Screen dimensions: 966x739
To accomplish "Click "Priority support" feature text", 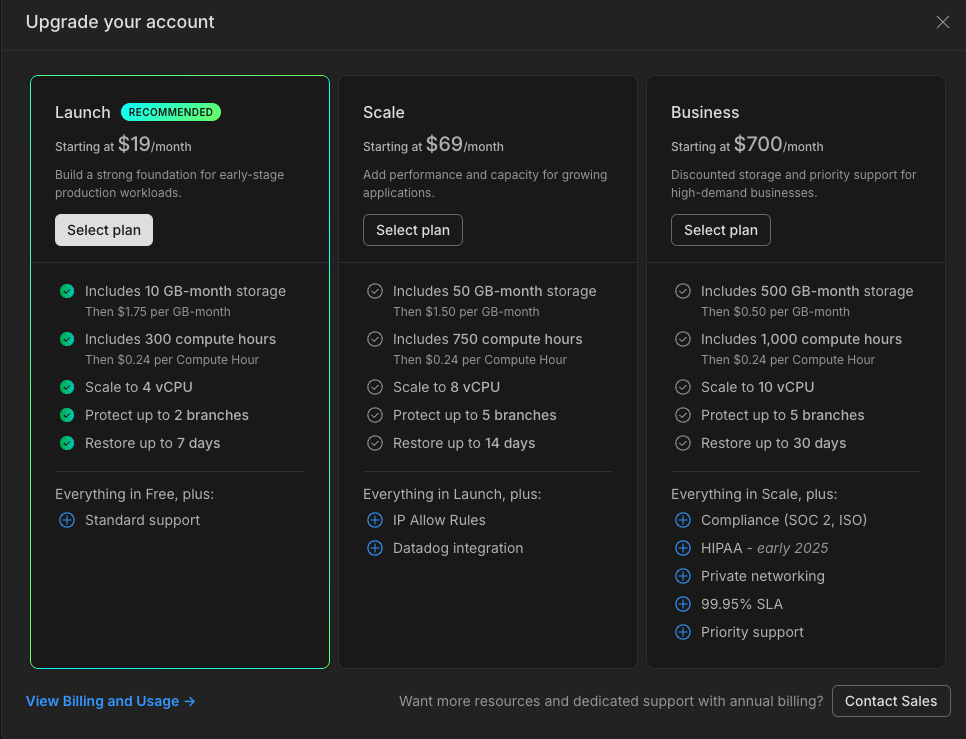I will point(752,632).
